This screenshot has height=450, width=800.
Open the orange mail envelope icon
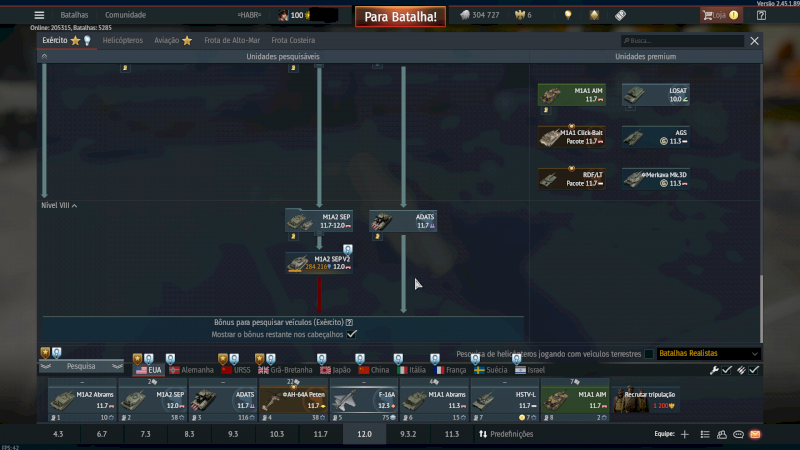[x=755, y=434]
